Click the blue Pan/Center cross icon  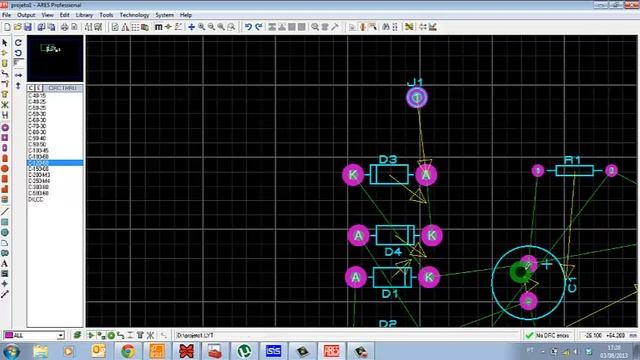191,27
